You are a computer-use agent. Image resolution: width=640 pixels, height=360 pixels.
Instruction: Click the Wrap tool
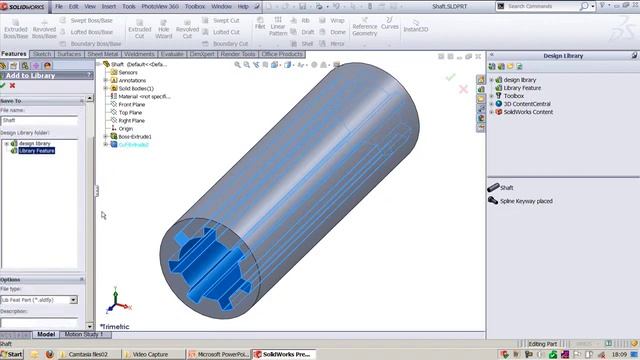coord(332,20)
